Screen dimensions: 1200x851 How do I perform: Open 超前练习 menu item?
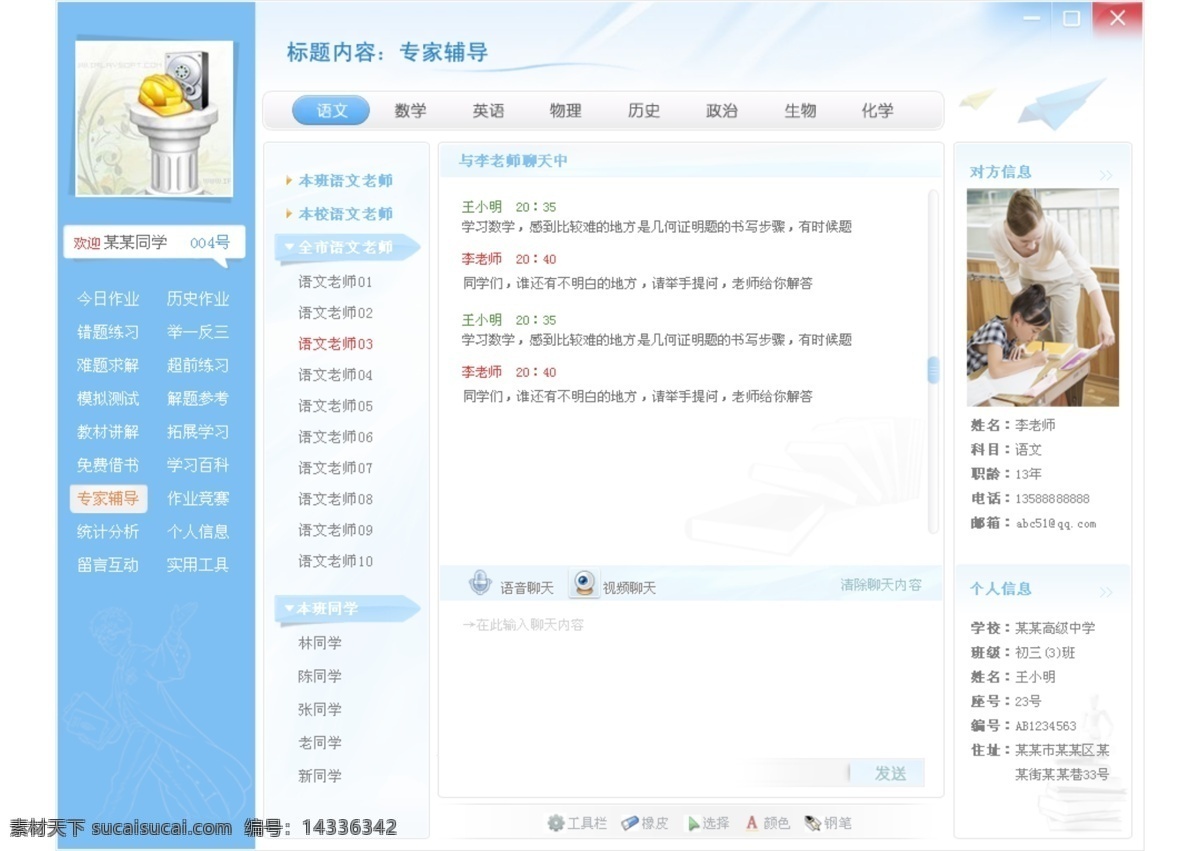pyautogui.click(x=198, y=365)
